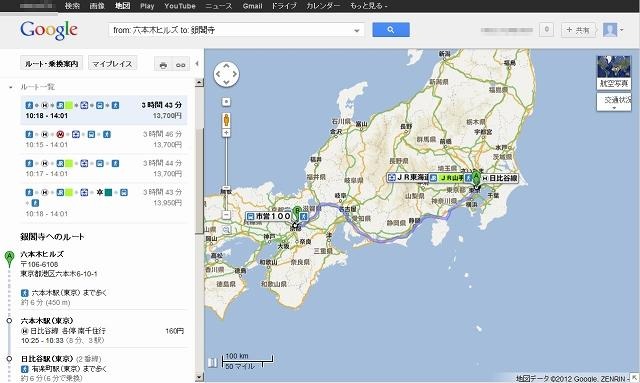Pick up the Street View pegman

[227, 120]
